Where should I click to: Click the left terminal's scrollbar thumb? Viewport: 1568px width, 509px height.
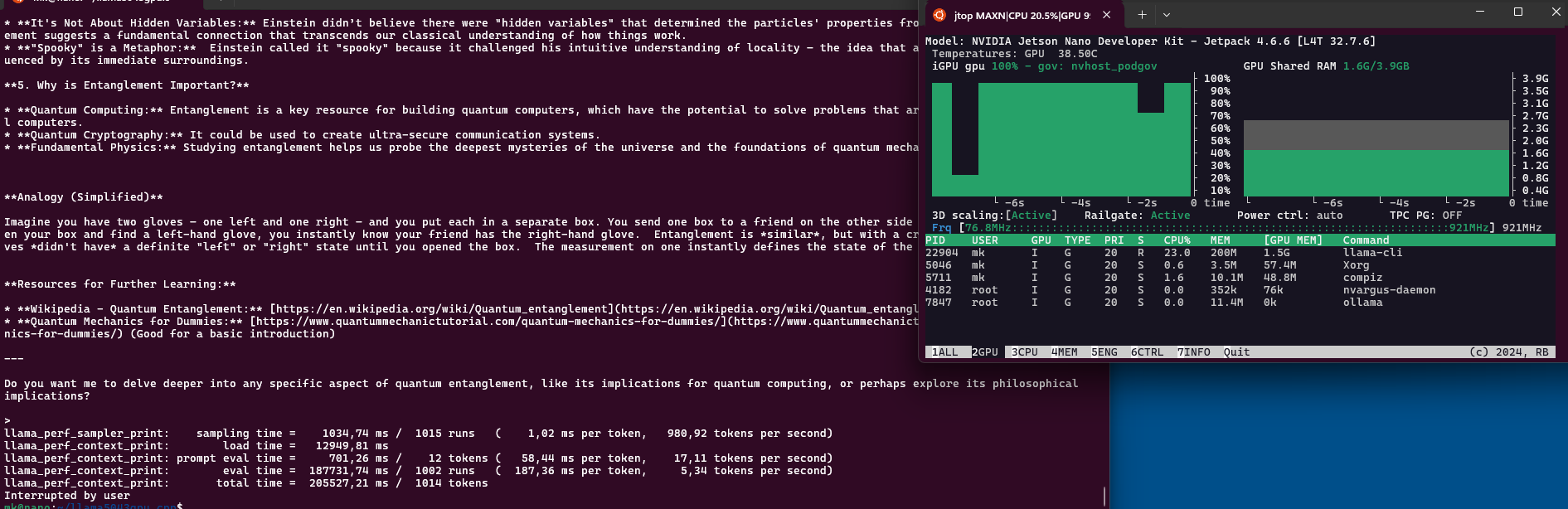1104,496
